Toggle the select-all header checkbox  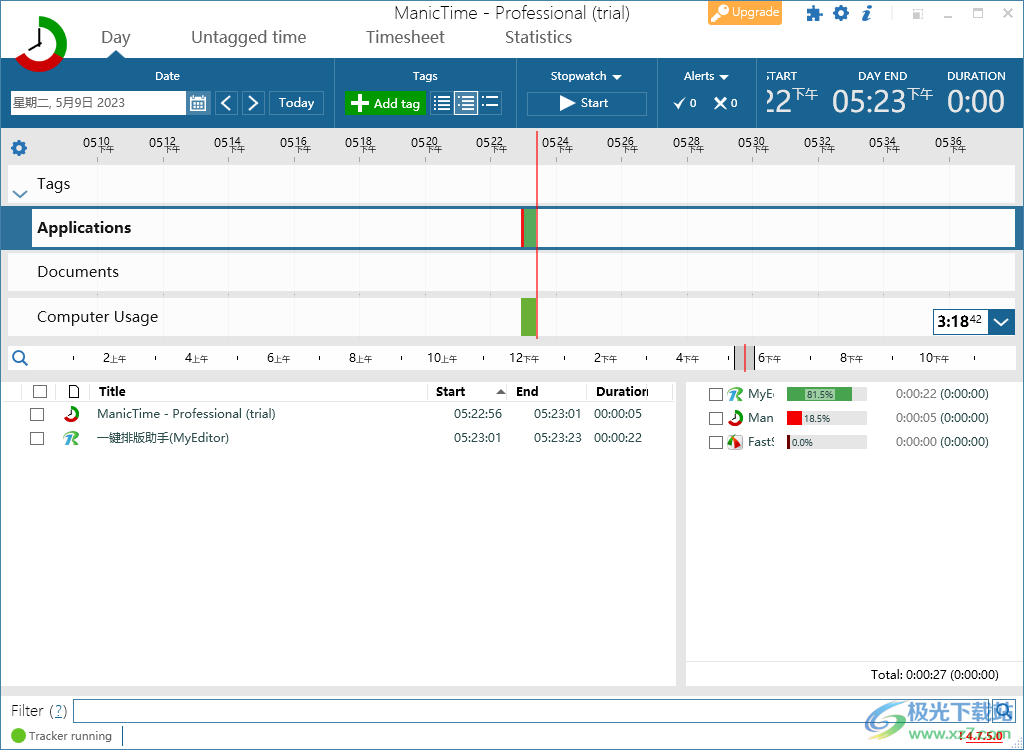[40, 391]
